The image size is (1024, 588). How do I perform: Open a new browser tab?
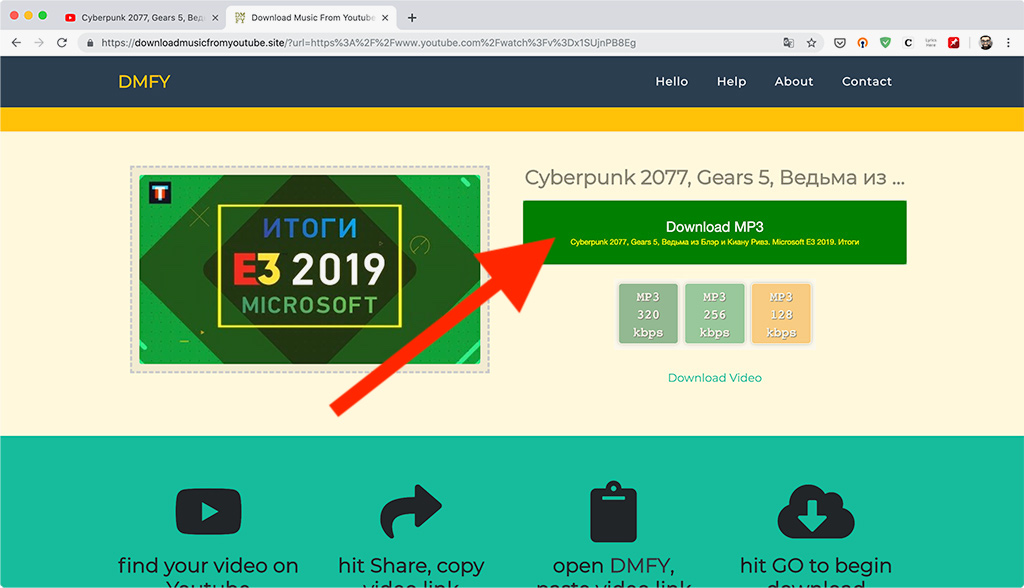click(411, 18)
